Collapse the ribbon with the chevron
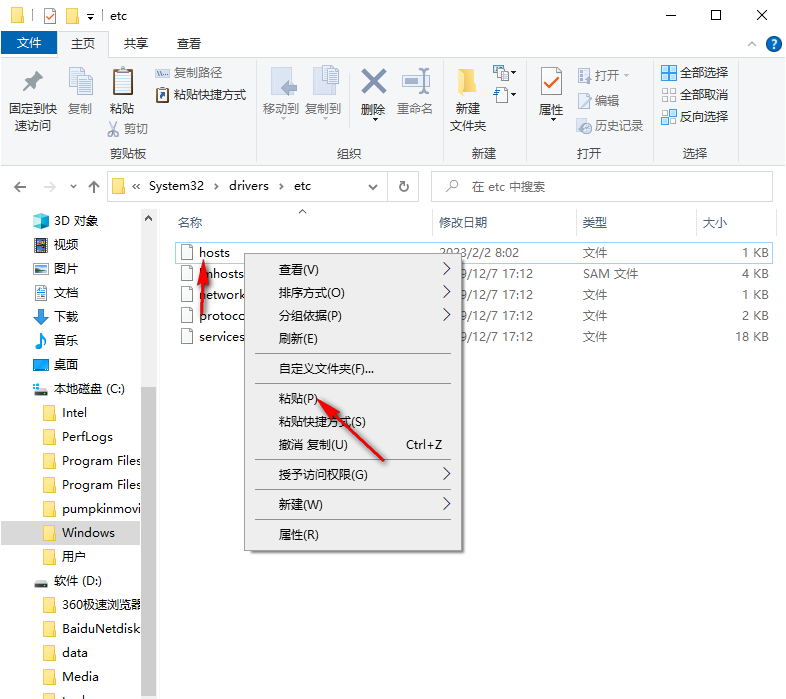Viewport: 786px width, 699px height. pos(751,44)
